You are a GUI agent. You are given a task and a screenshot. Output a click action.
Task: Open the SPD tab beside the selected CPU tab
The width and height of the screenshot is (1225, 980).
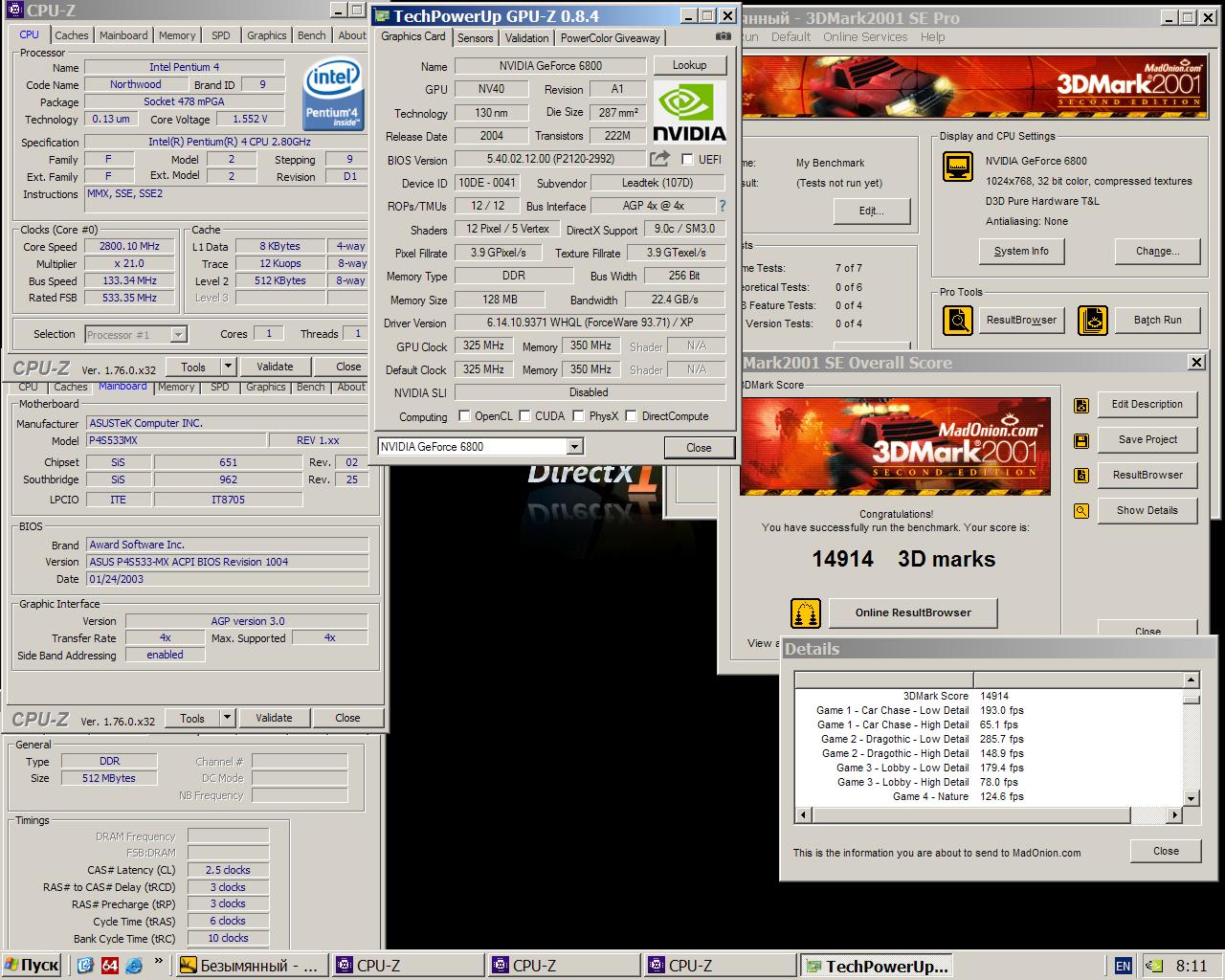(x=220, y=35)
